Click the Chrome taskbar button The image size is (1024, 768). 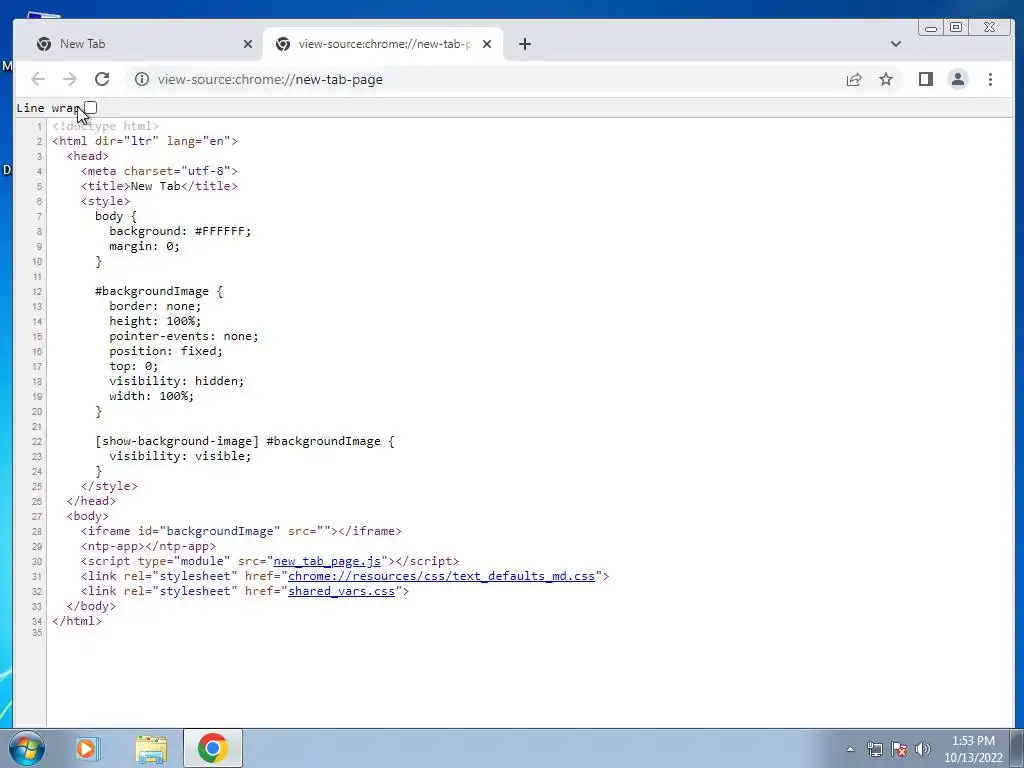pyautogui.click(x=213, y=748)
